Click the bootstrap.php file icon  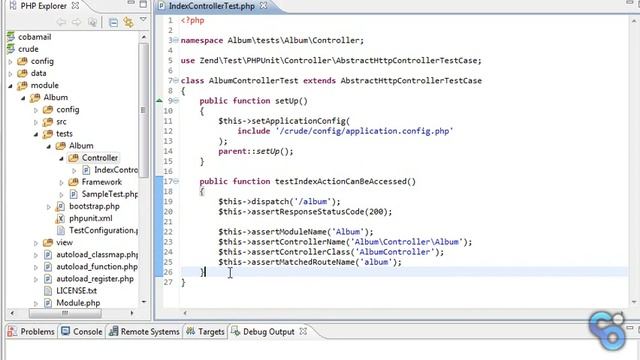tap(60, 206)
